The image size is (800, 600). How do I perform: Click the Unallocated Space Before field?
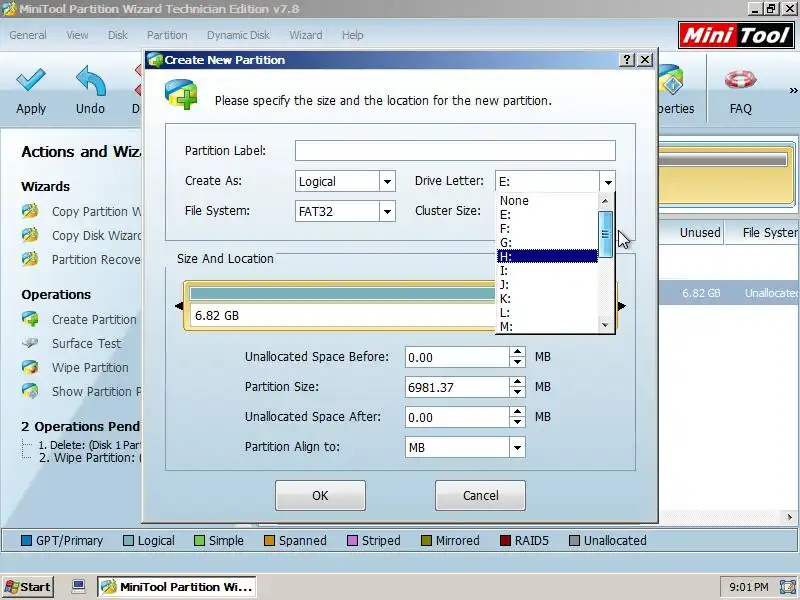pyautogui.click(x=457, y=357)
